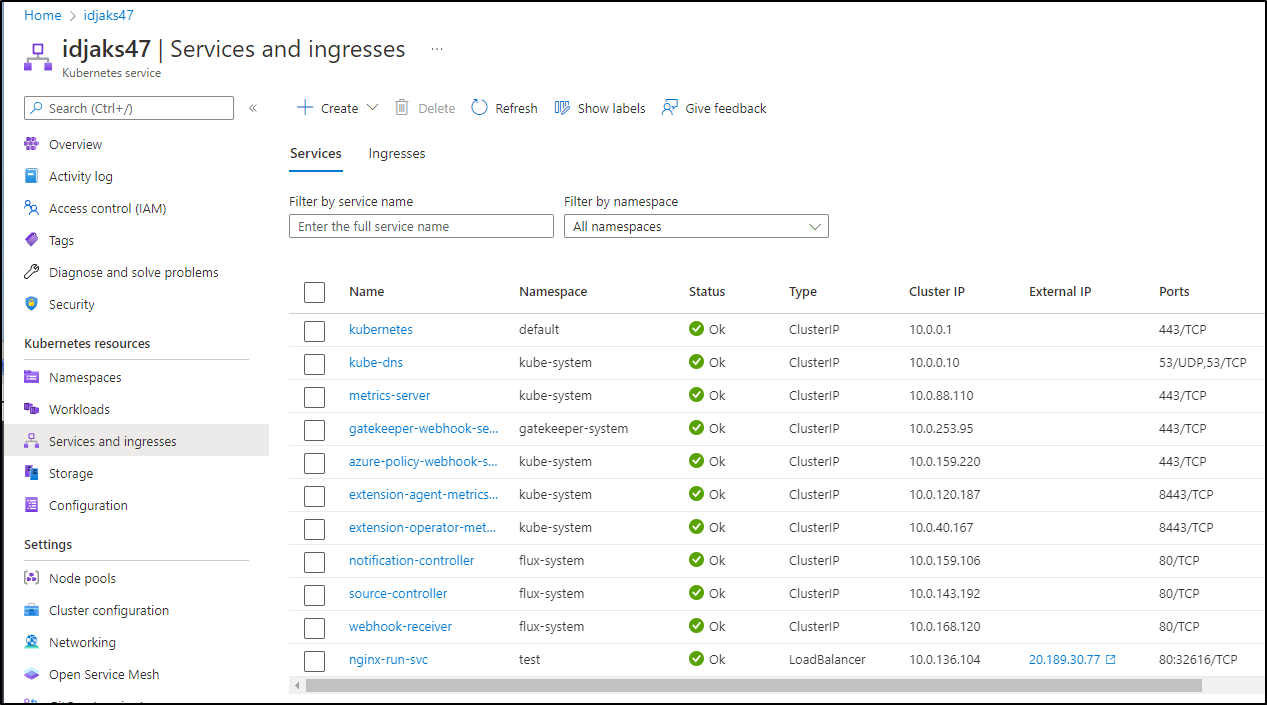This screenshot has height=705, width=1267.
Task: Click the horizontal scrollbar thumb under table
Action: 753,686
